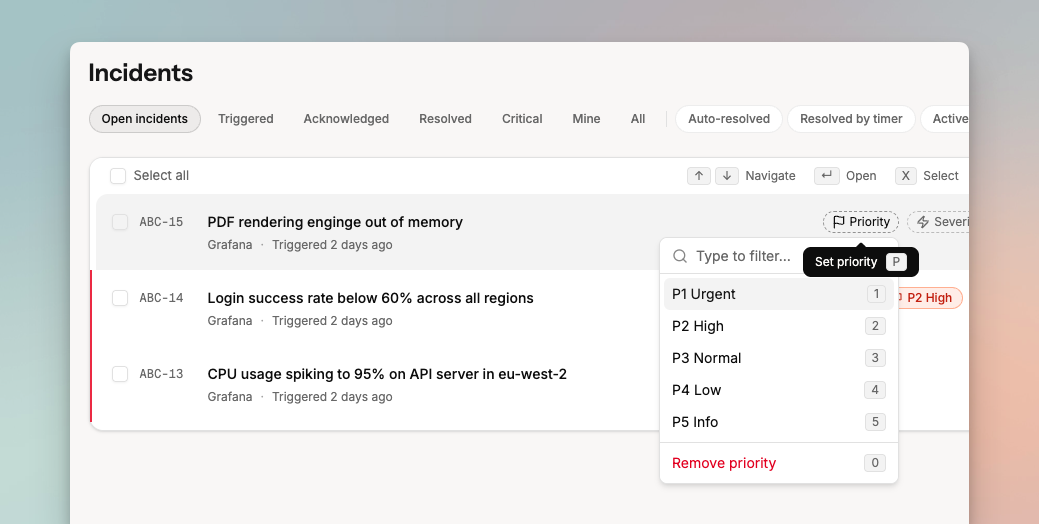This screenshot has height=524, width=1039.
Task: Click the up arrow Navigate key icon
Action: [699, 176]
